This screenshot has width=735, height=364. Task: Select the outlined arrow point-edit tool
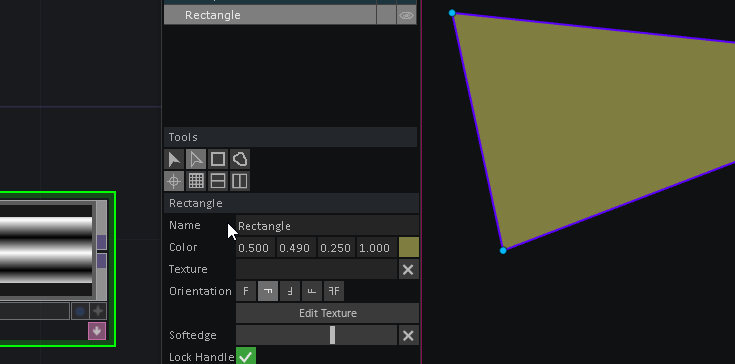196,159
